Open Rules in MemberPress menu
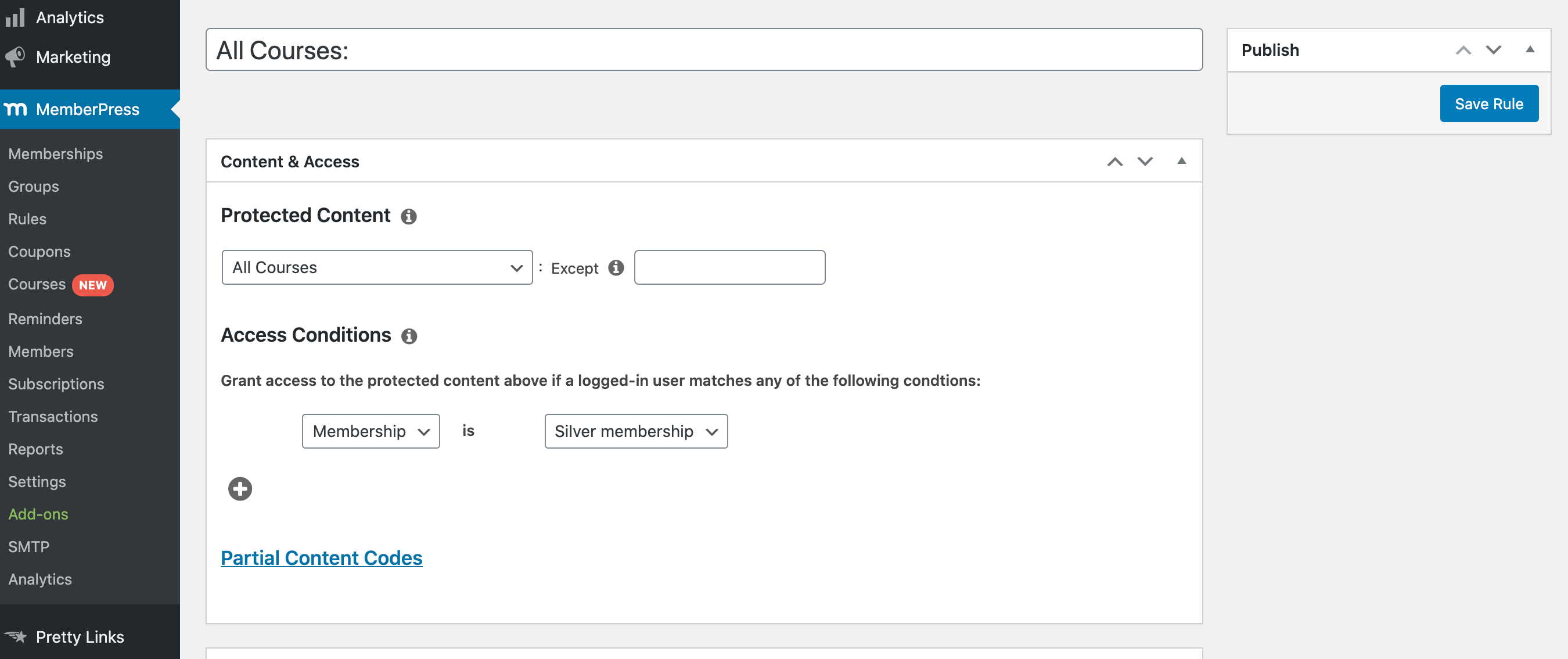The width and height of the screenshot is (1568, 659). (x=27, y=219)
